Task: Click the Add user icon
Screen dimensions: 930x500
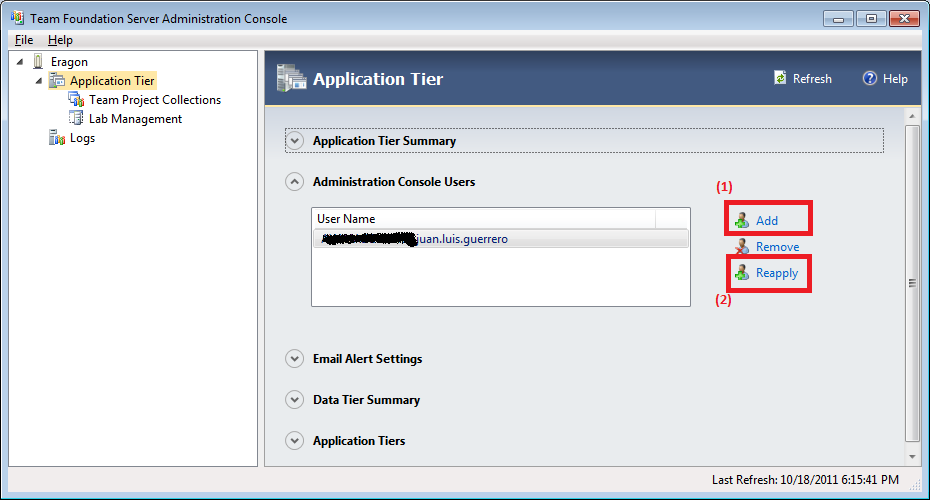Action: tap(741, 221)
